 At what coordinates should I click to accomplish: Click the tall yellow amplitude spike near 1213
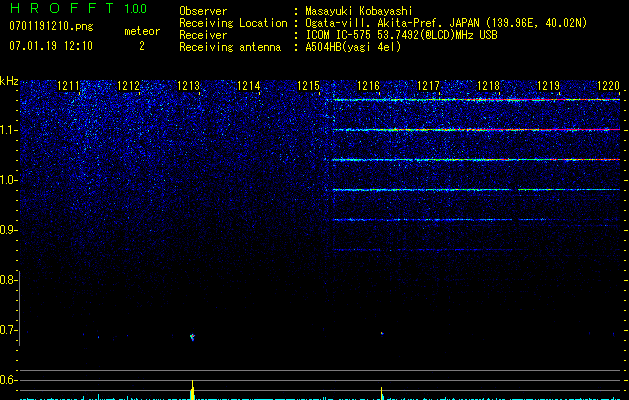coord(193,390)
